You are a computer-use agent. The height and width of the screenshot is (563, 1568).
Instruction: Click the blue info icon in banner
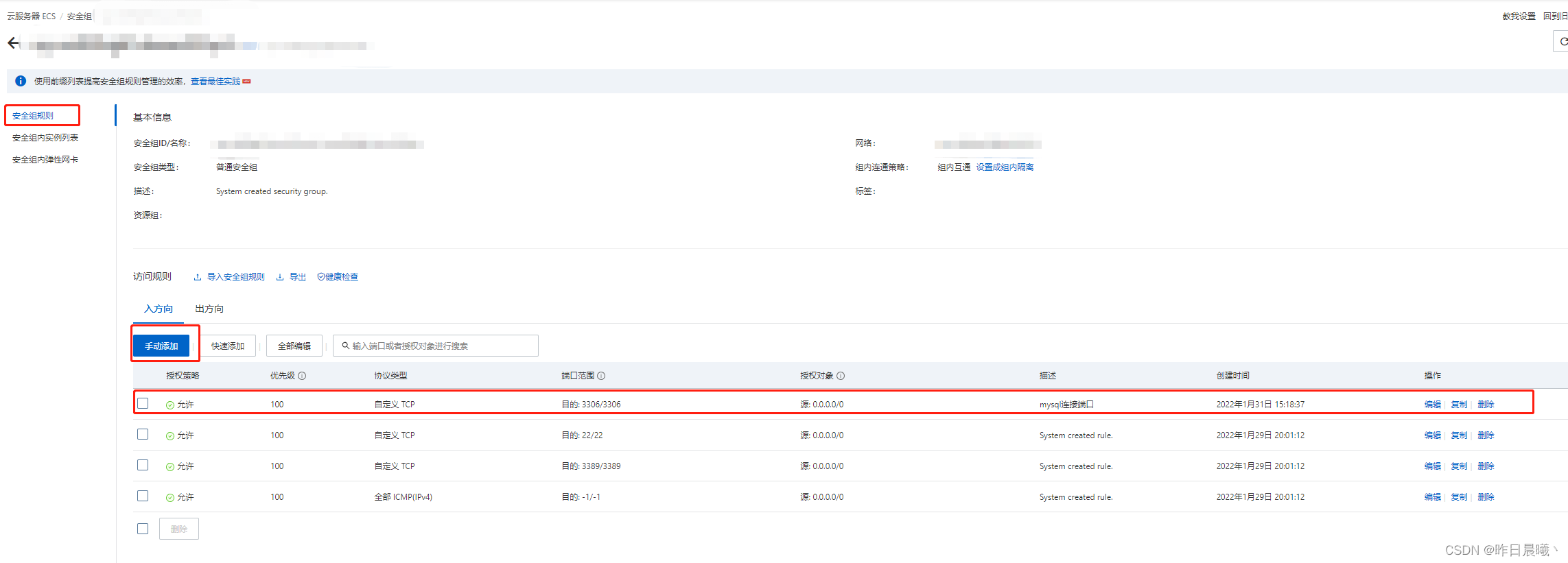[21, 81]
